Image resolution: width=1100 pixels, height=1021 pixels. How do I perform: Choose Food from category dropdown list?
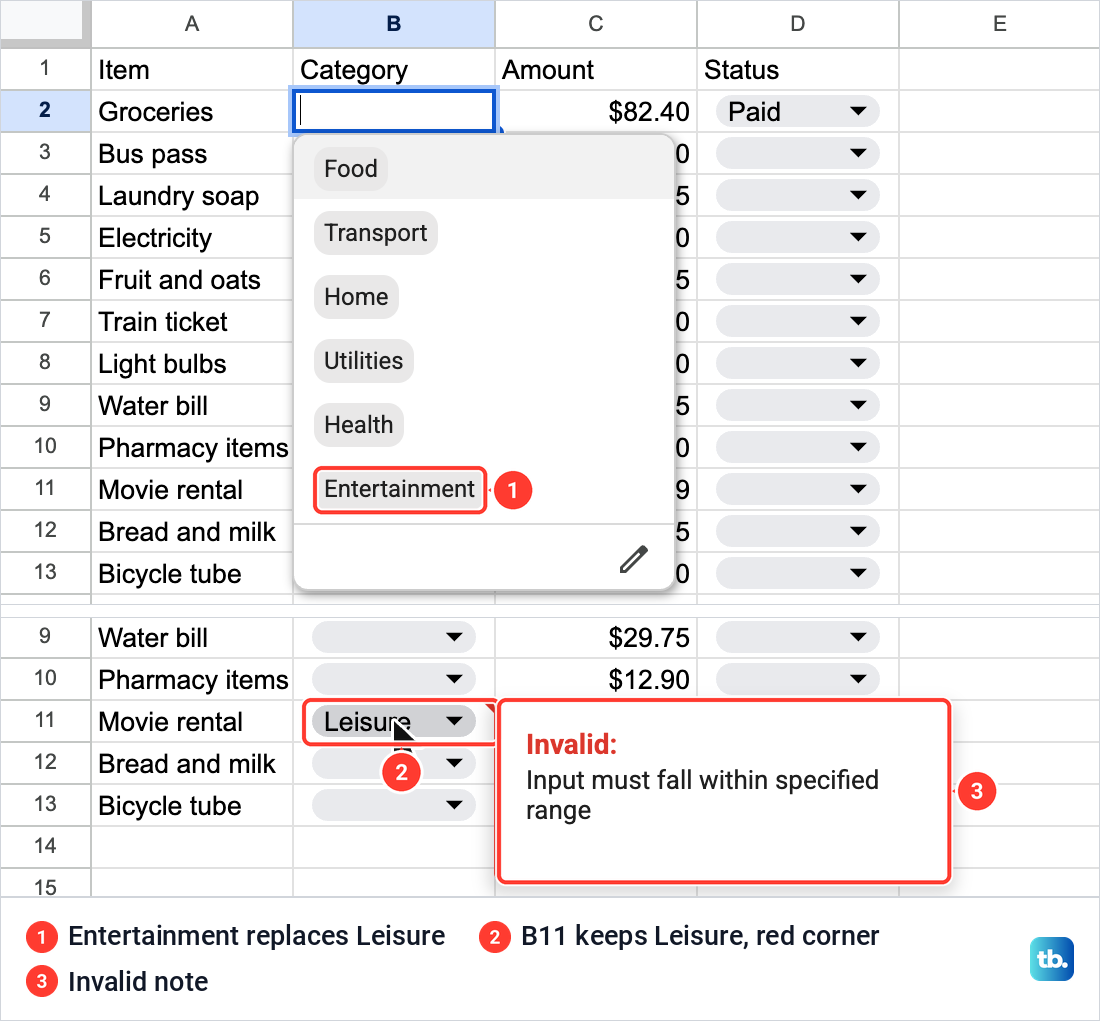[351, 169]
